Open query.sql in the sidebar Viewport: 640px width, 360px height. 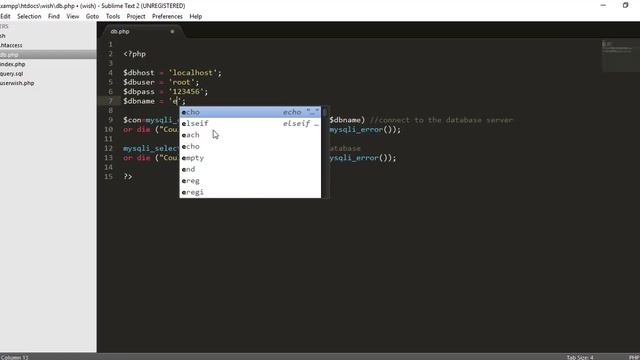click(x=11, y=73)
